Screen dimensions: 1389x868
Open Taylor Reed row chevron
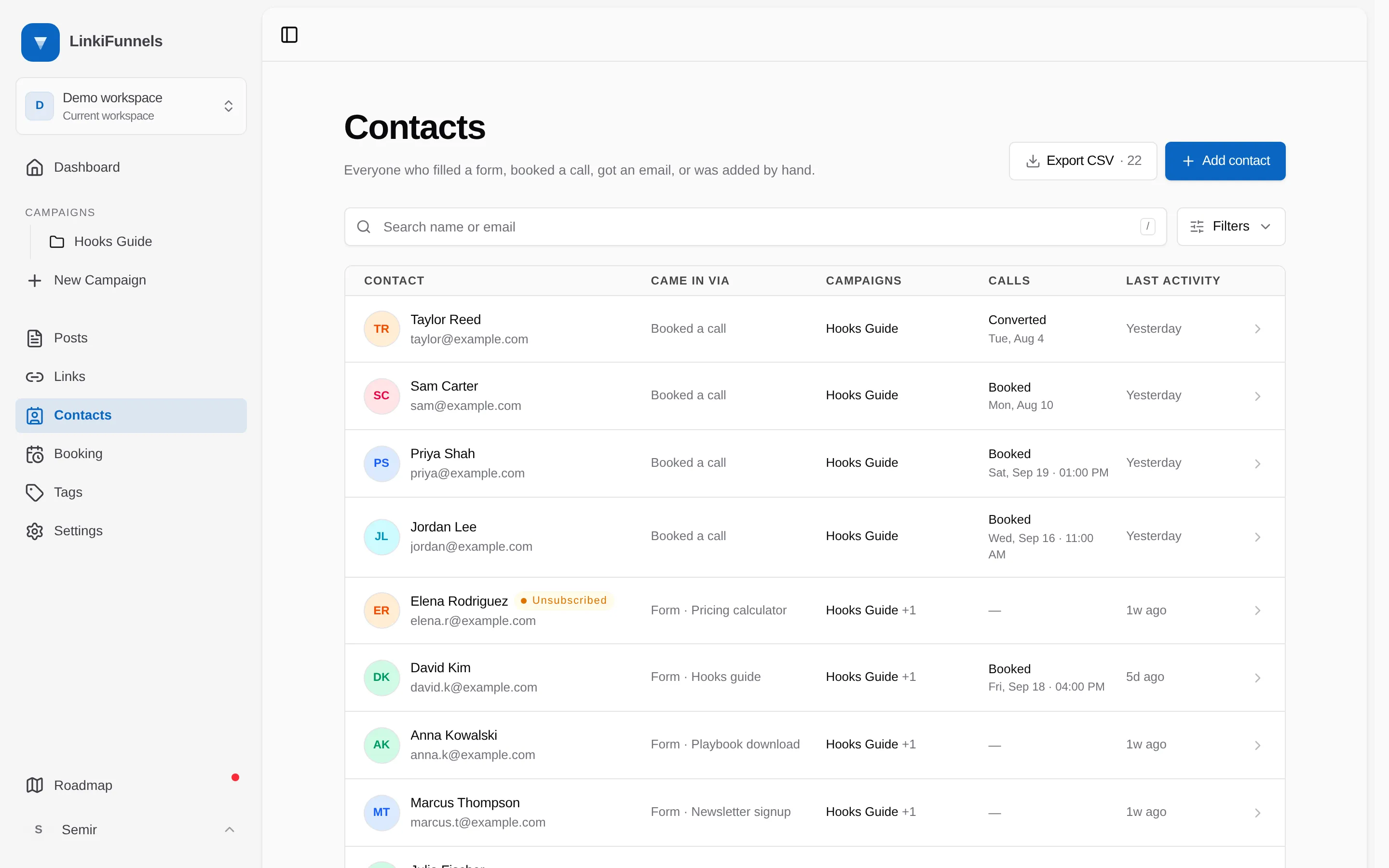[x=1257, y=329]
